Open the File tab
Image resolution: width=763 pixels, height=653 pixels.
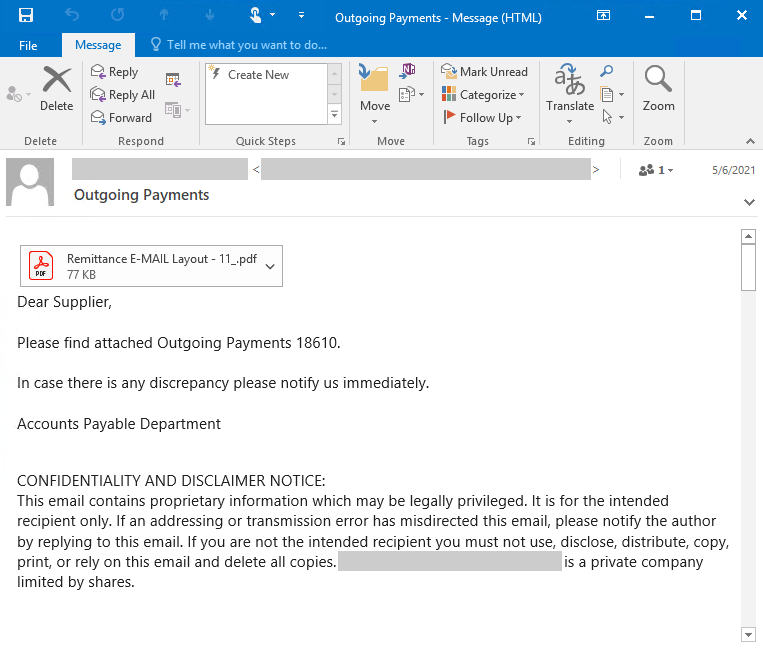click(28, 45)
